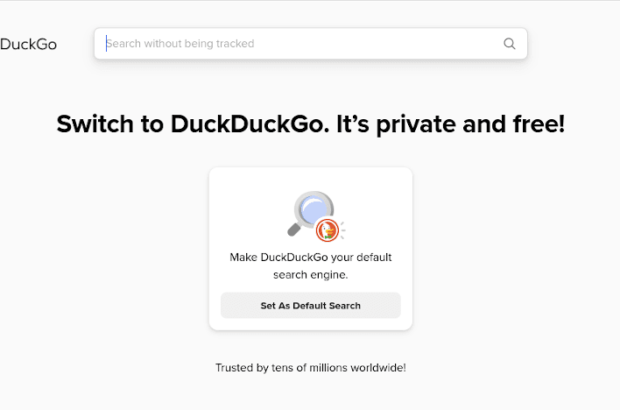Click the Set As Default Search button
This screenshot has height=410, width=620.
tap(310, 305)
